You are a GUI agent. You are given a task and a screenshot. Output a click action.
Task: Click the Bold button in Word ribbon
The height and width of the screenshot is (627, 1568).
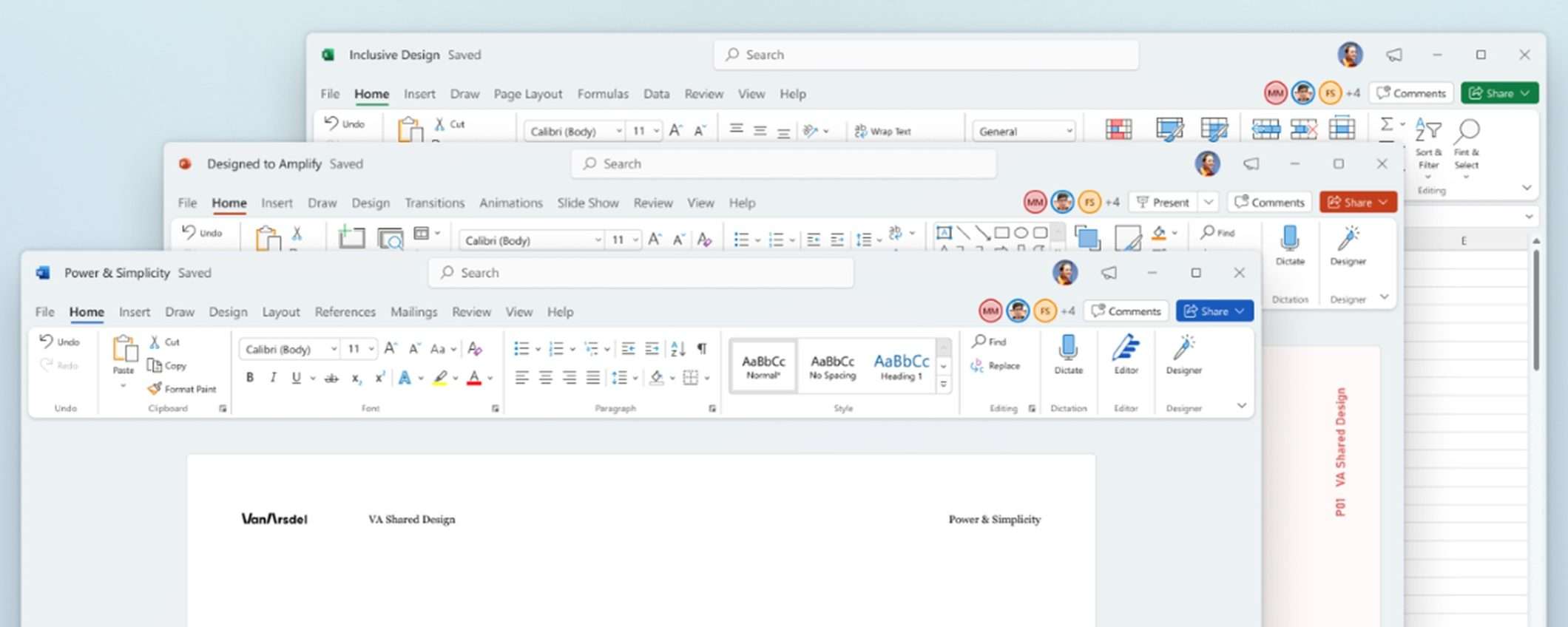point(250,378)
